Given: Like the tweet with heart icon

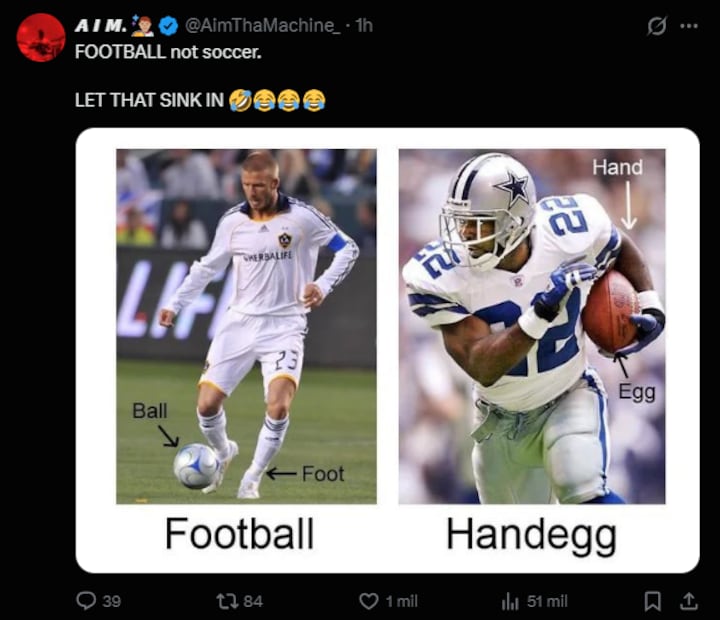Looking at the screenshot, I should click(x=368, y=601).
